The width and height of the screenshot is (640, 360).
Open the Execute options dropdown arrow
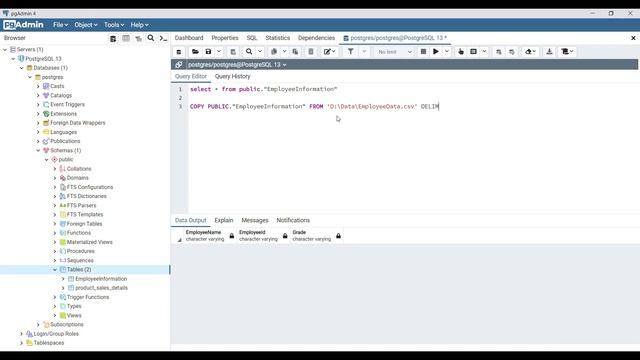447,52
